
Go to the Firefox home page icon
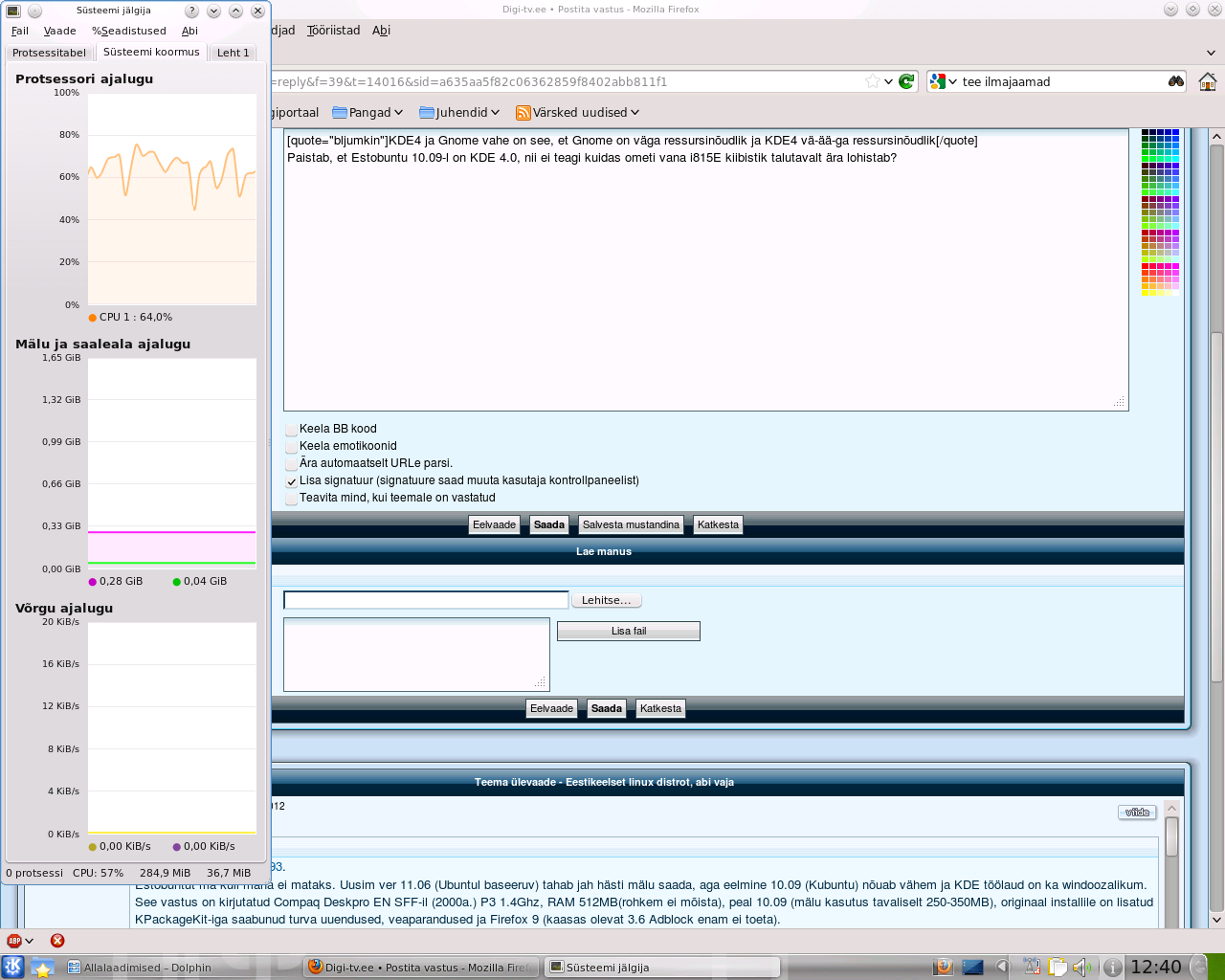(1207, 81)
